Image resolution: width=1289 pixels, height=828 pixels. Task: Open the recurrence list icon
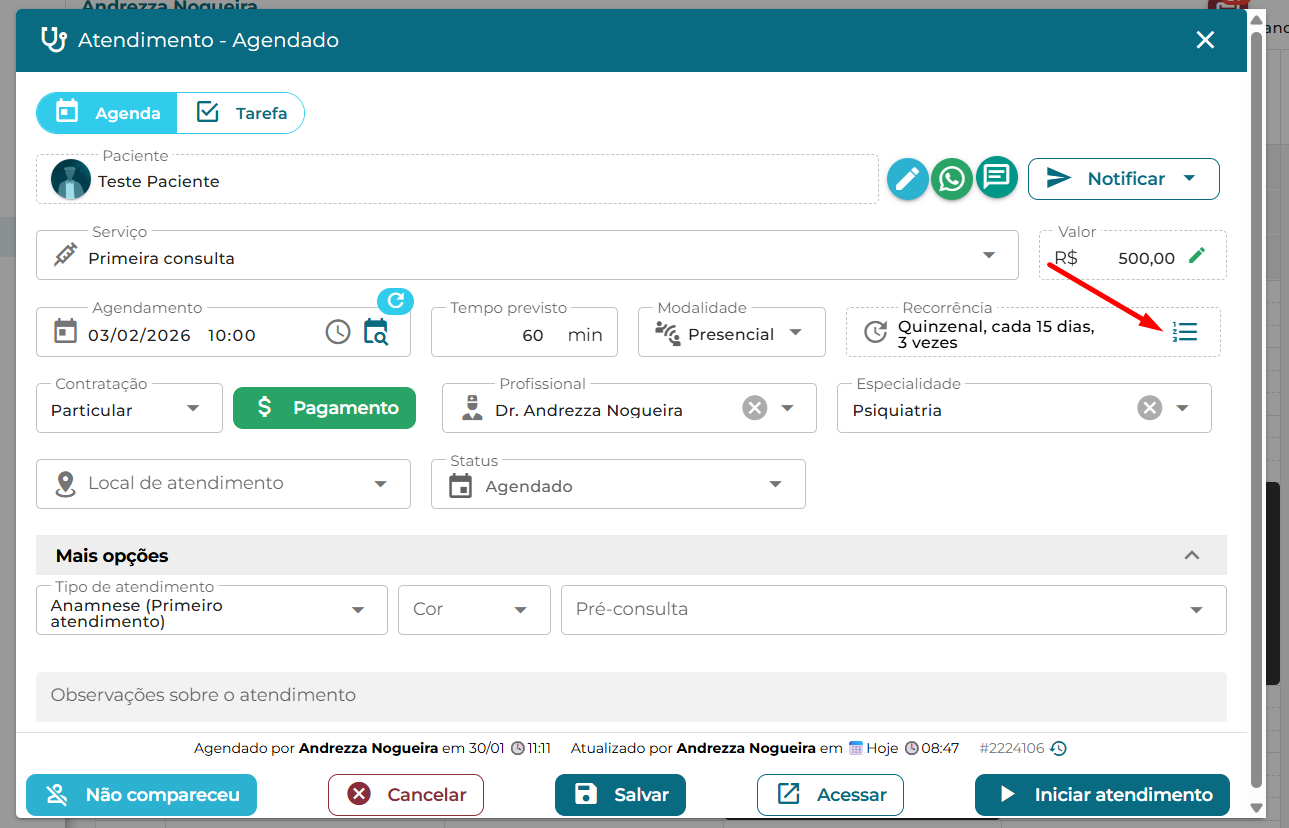(x=1185, y=332)
